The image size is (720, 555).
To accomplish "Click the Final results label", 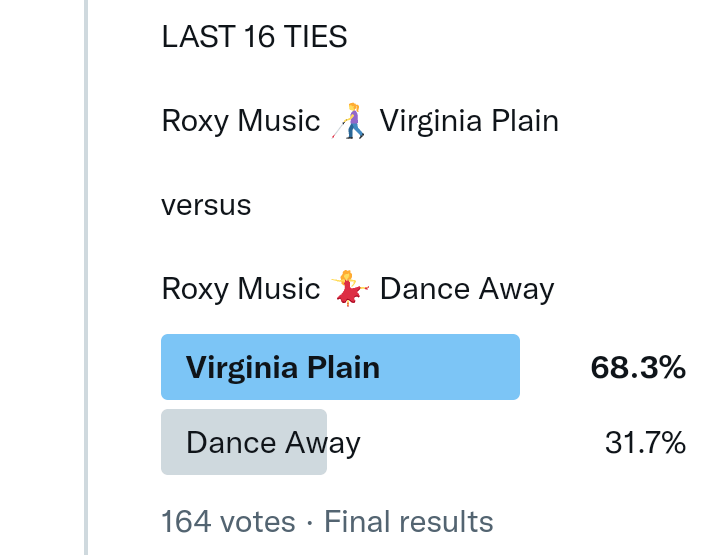I will (x=409, y=522).
